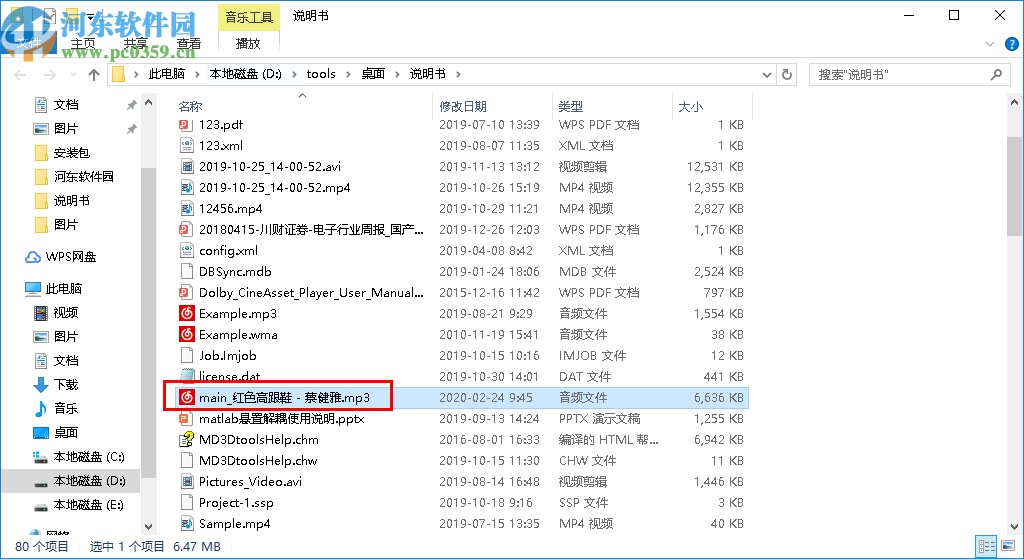Image resolution: width=1024 pixels, height=559 pixels.
Task: Open WPS网盘 cloud in sidebar
Action: click(x=61, y=257)
